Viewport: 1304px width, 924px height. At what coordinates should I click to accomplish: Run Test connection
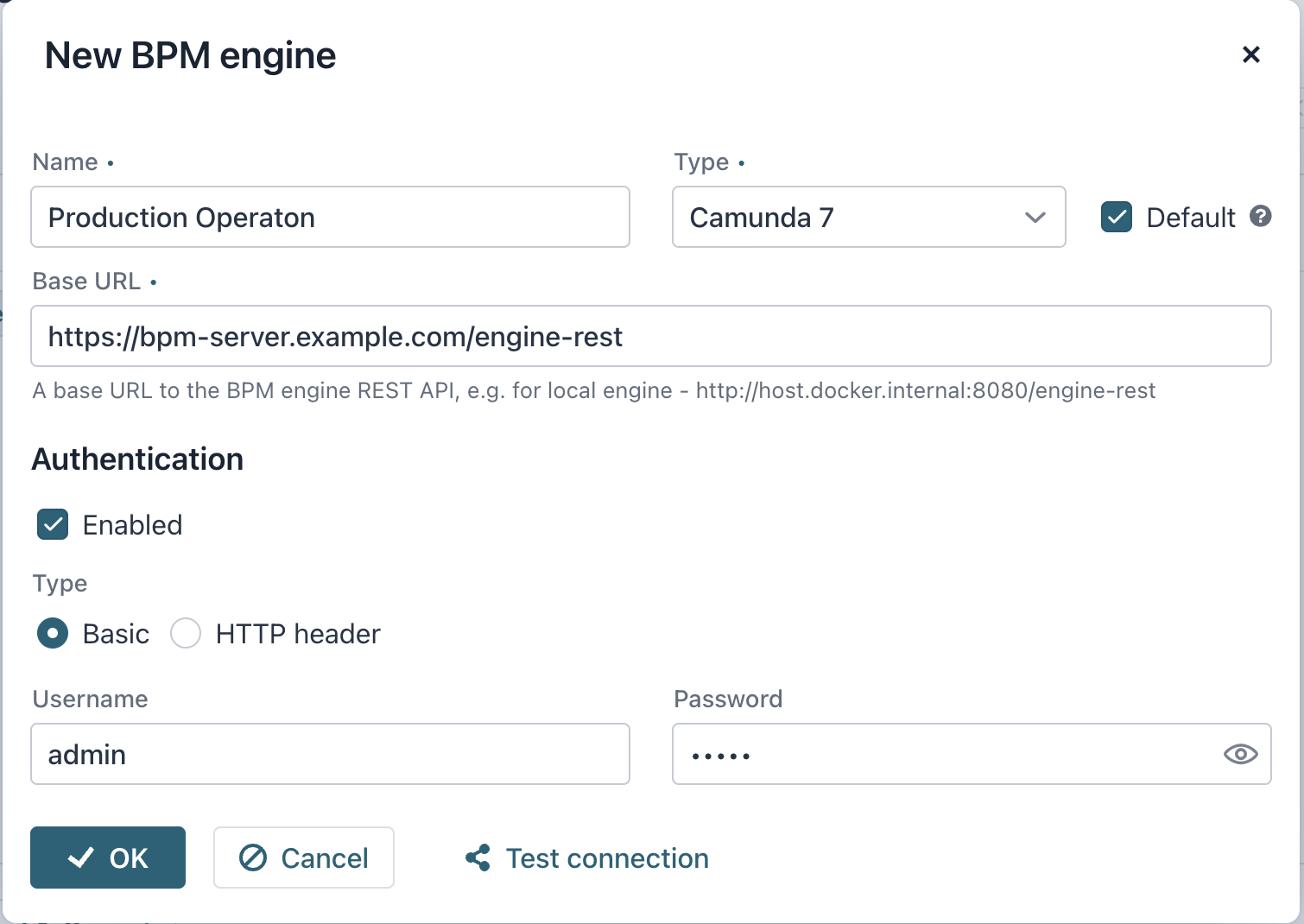[x=605, y=858]
